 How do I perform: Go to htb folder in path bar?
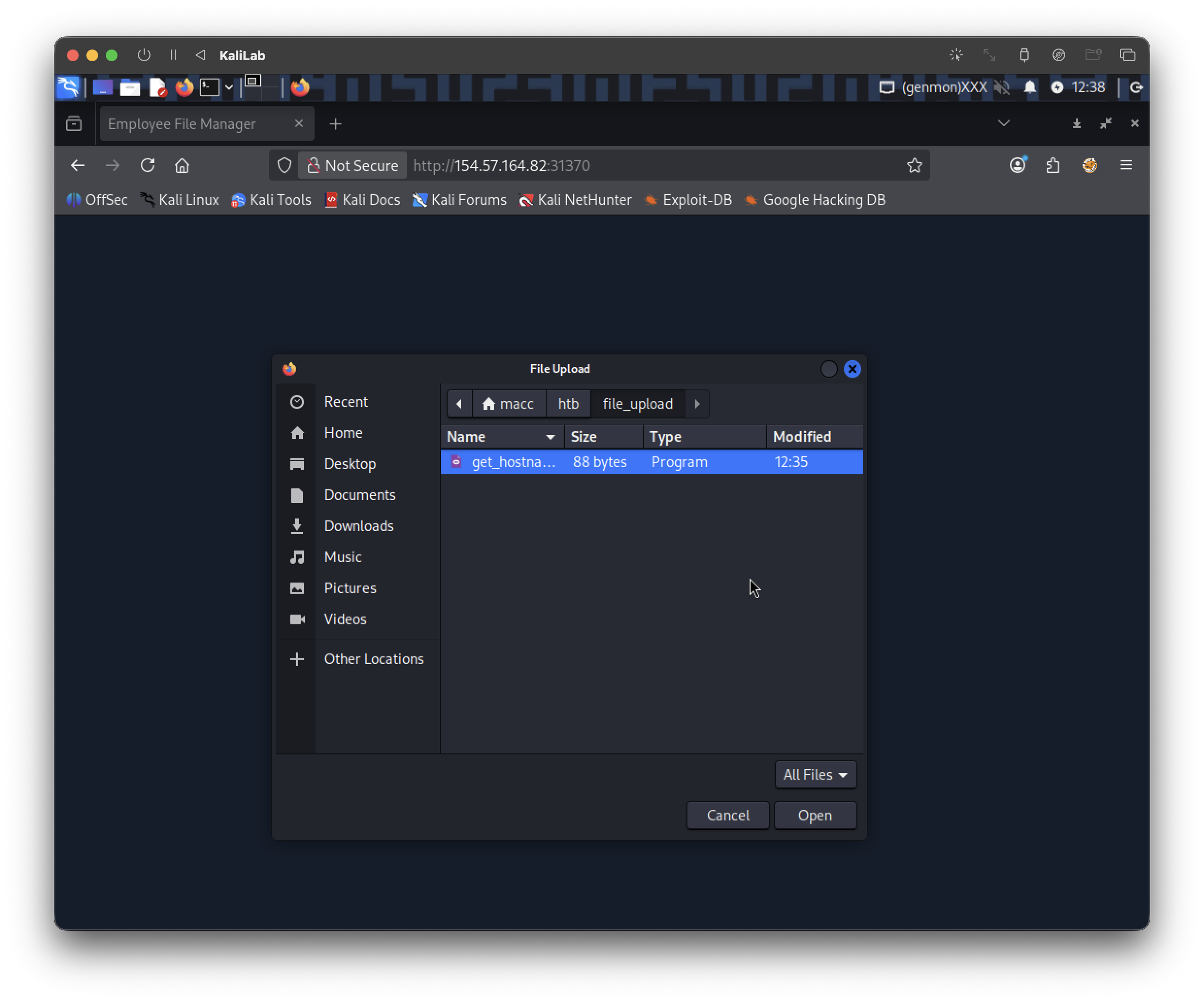[568, 403]
